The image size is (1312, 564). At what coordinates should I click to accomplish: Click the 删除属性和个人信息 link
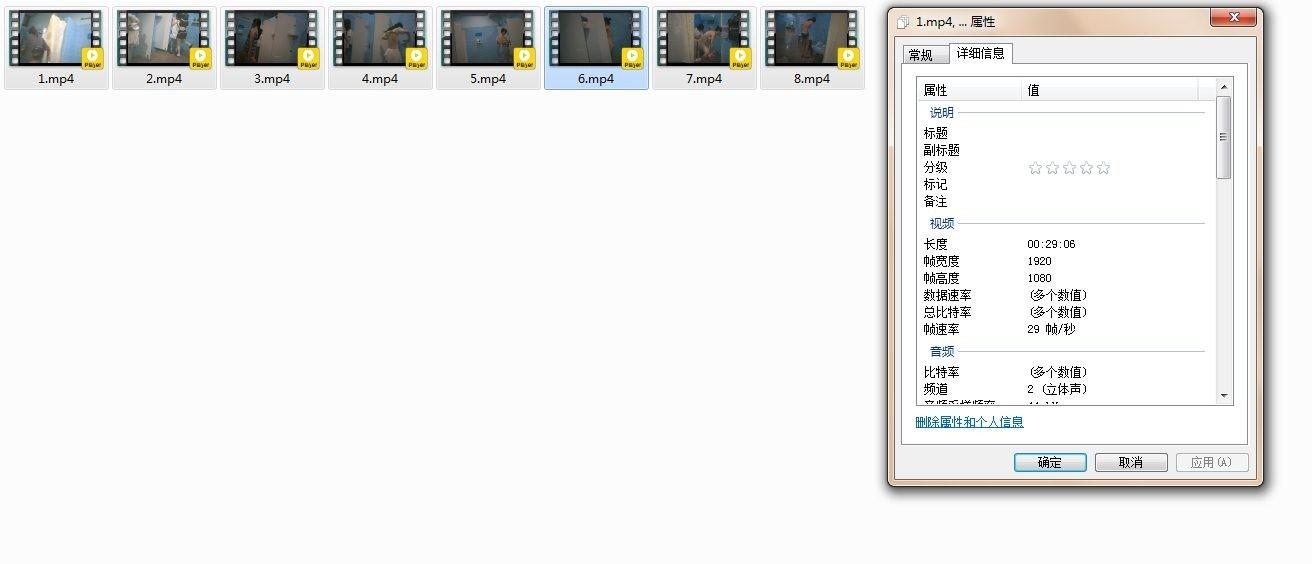pos(969,422)
